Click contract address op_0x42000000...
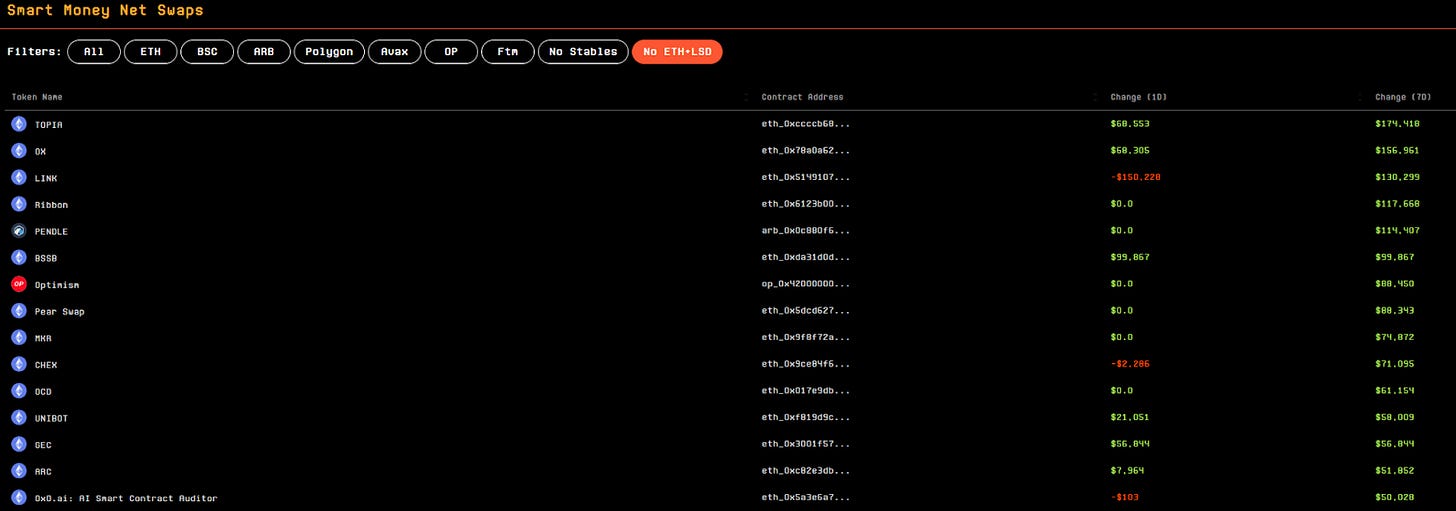1456x511 pixels. click(806, 285)
